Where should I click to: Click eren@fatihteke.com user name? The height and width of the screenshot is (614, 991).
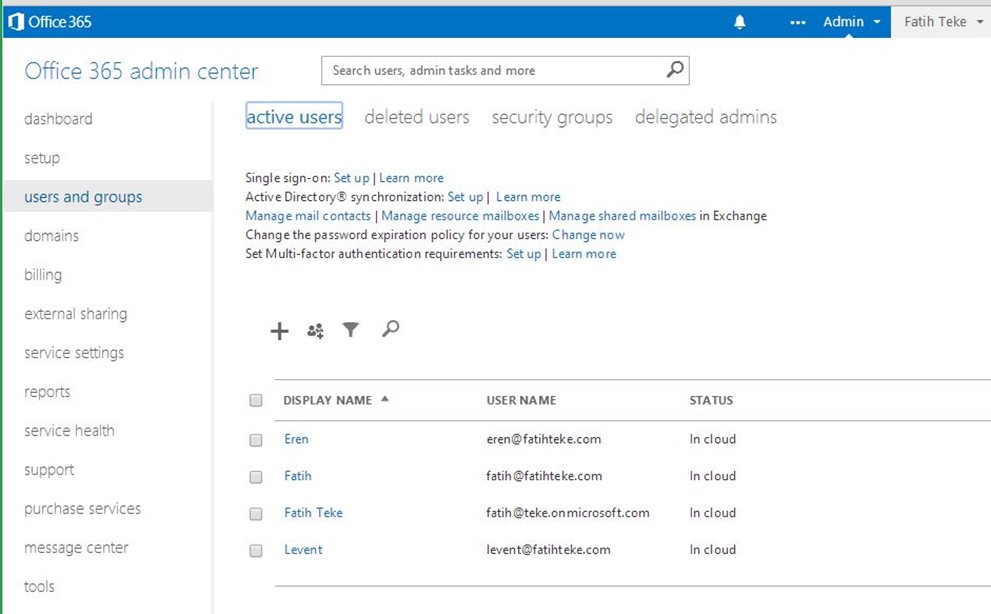click(x=544, y=439)
